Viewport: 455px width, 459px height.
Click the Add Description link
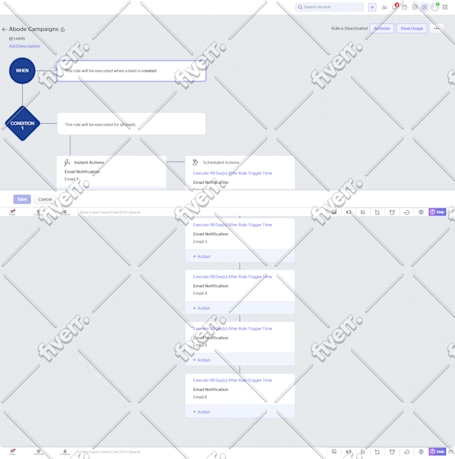24,46
